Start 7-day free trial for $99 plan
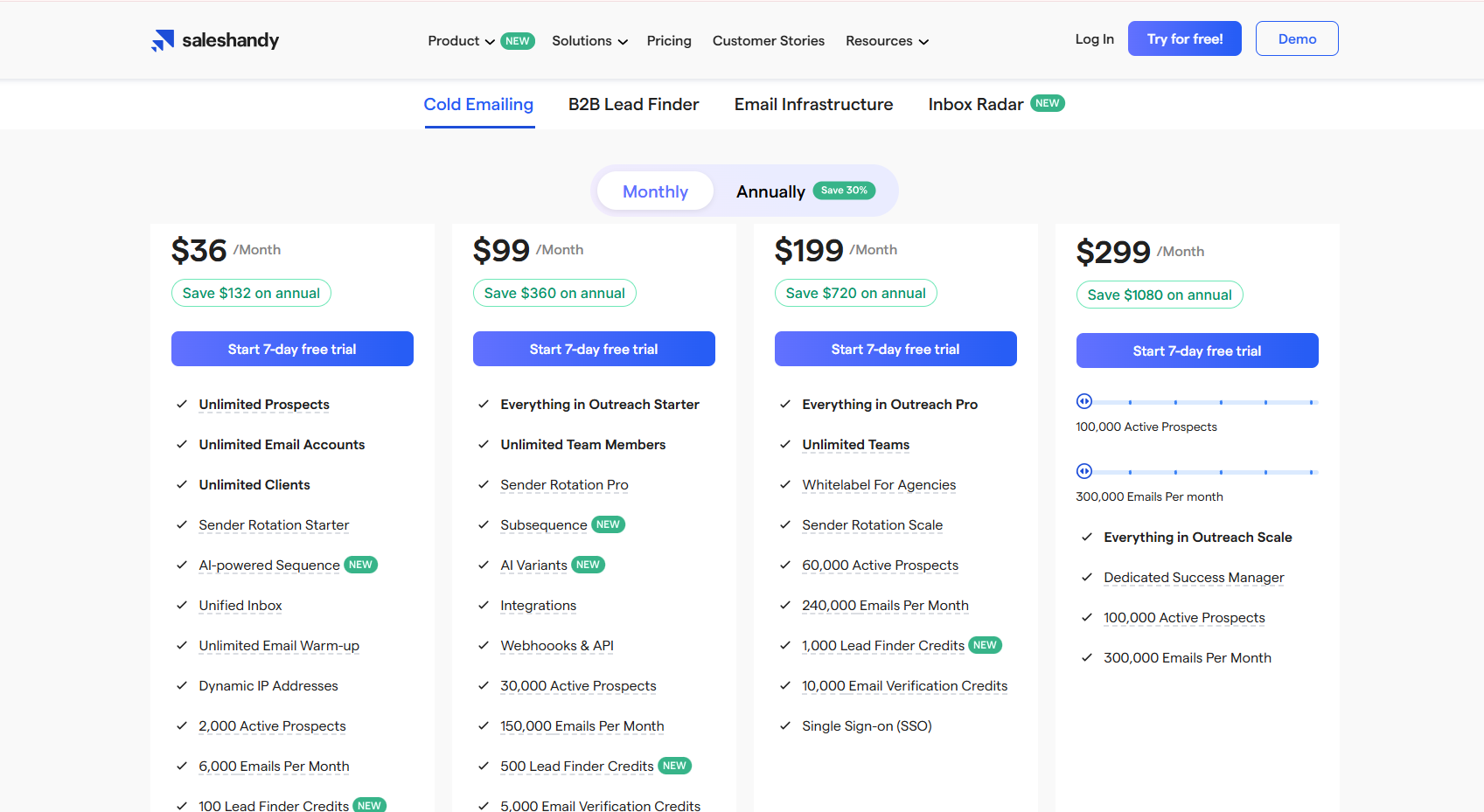This screenshot has height=812, width=1484. [x=594, y=349]
